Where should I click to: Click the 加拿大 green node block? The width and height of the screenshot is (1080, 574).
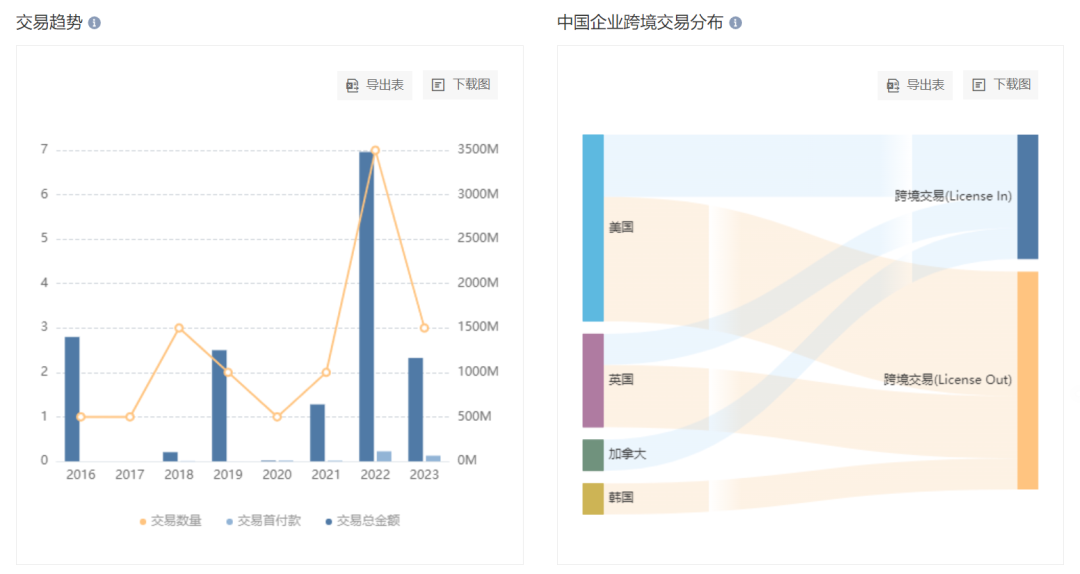pos(593,454)
